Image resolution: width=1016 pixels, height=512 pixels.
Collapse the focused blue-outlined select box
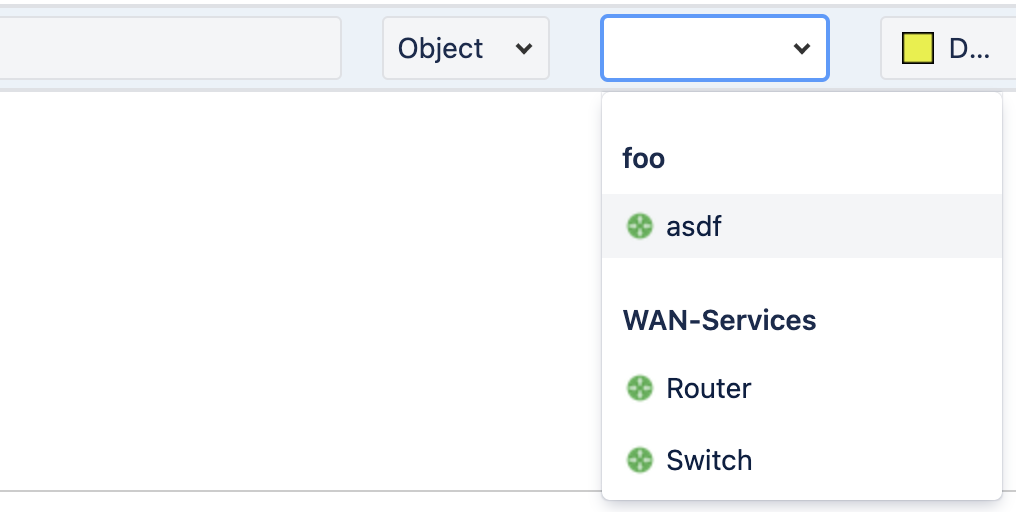click(x=715, y=49)
